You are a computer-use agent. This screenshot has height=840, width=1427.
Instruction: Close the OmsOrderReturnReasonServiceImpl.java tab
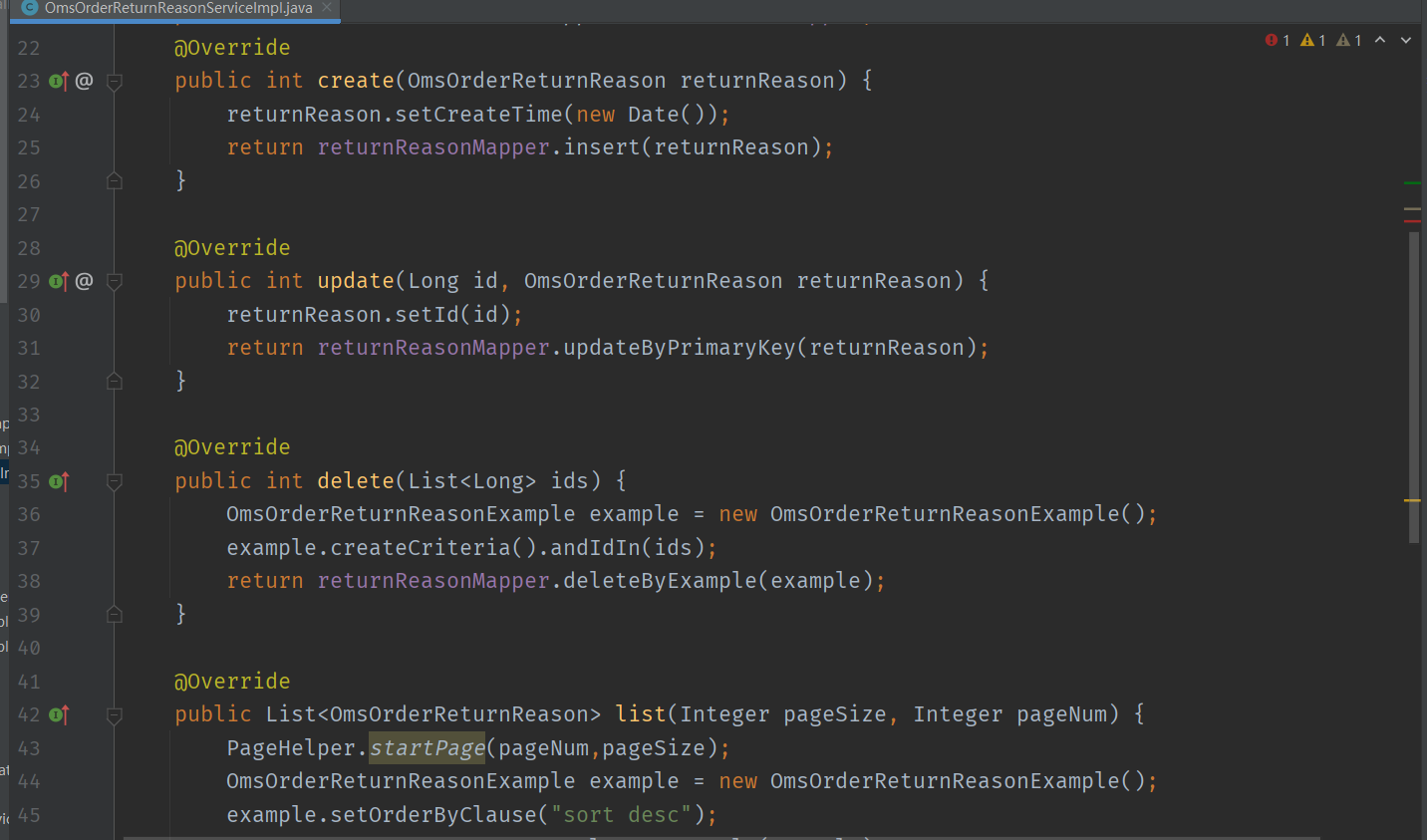(x=327, y=8)
